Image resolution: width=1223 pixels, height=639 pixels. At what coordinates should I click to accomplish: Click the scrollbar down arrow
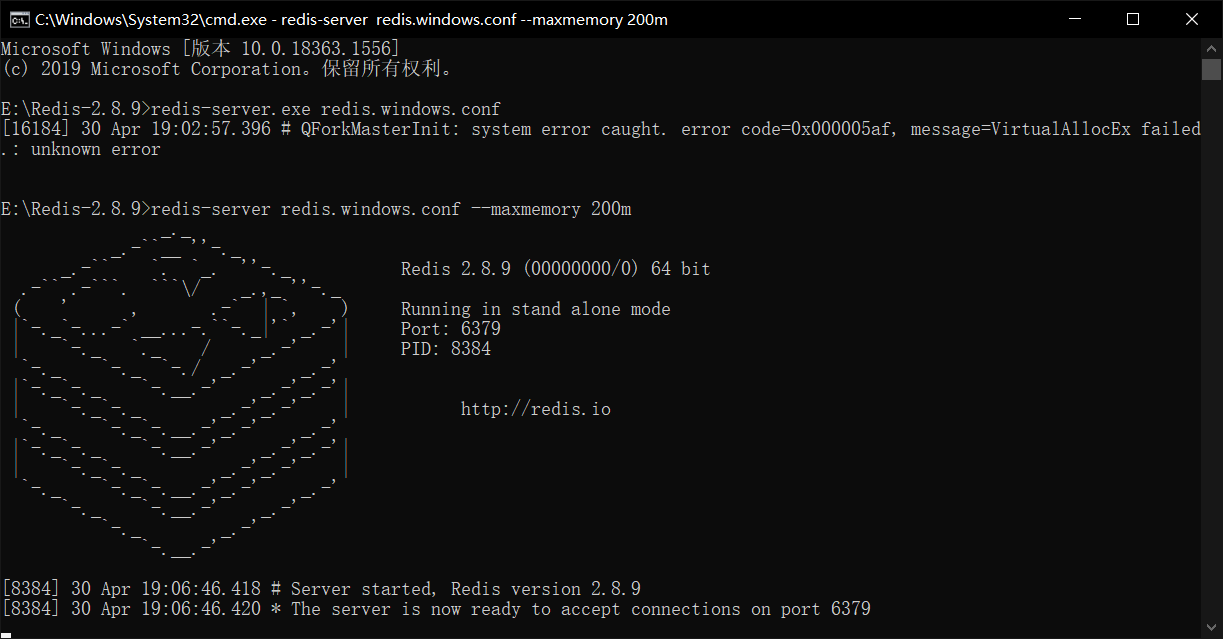pos(1211,628)
